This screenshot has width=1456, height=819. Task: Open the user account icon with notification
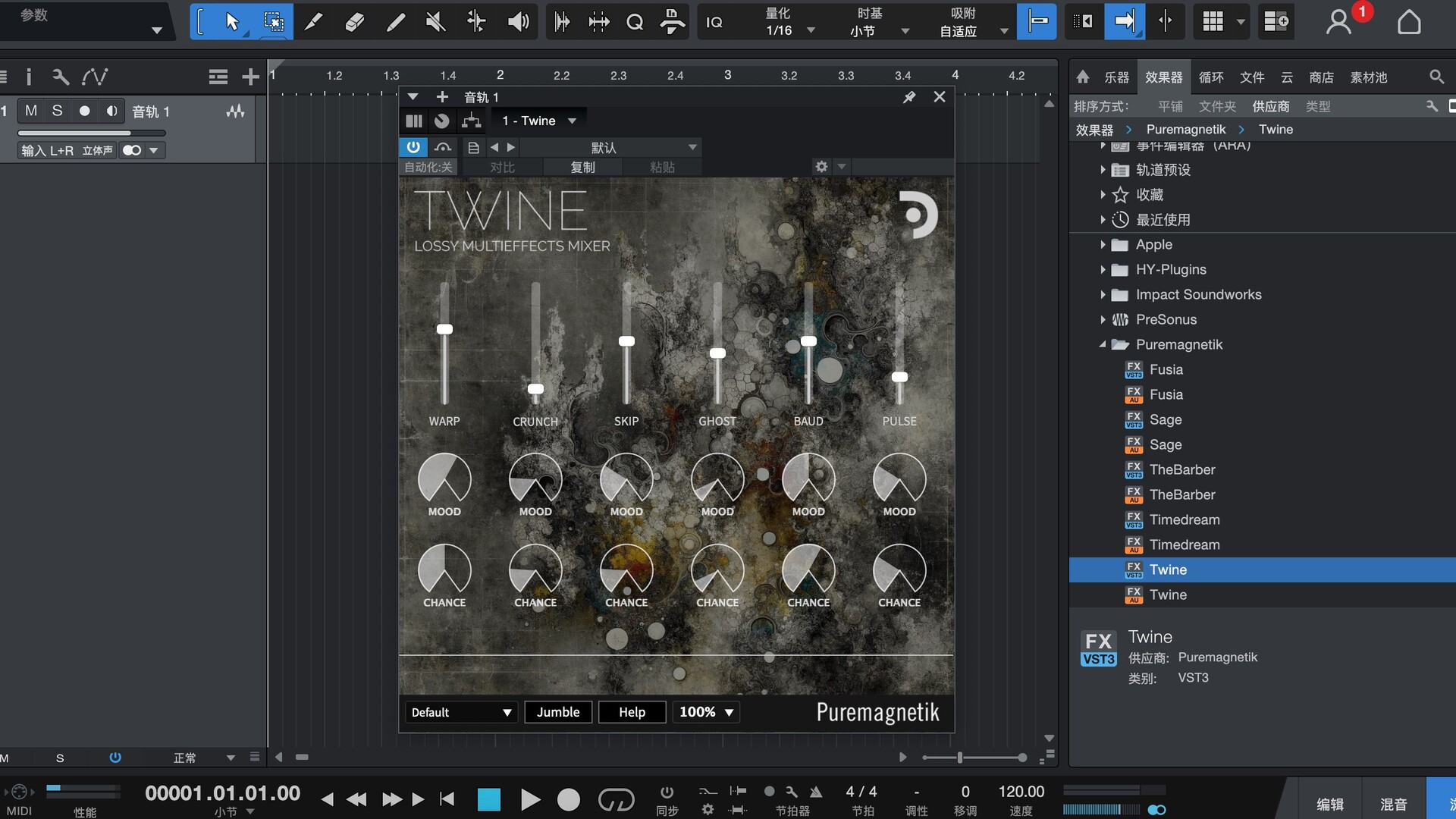coord(1339,21)
